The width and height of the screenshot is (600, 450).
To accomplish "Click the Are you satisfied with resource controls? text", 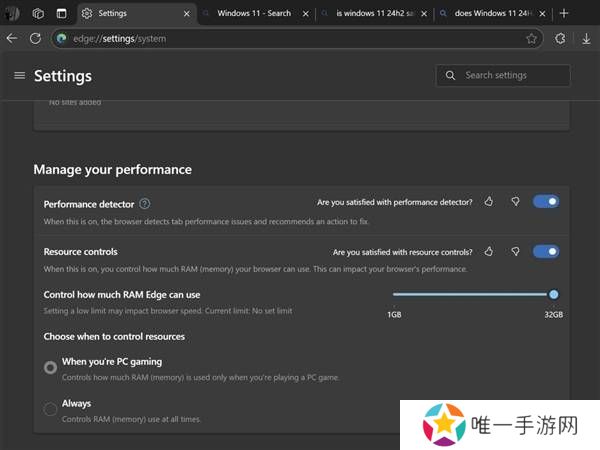I will pyautogui.click(x=402, y=252).
